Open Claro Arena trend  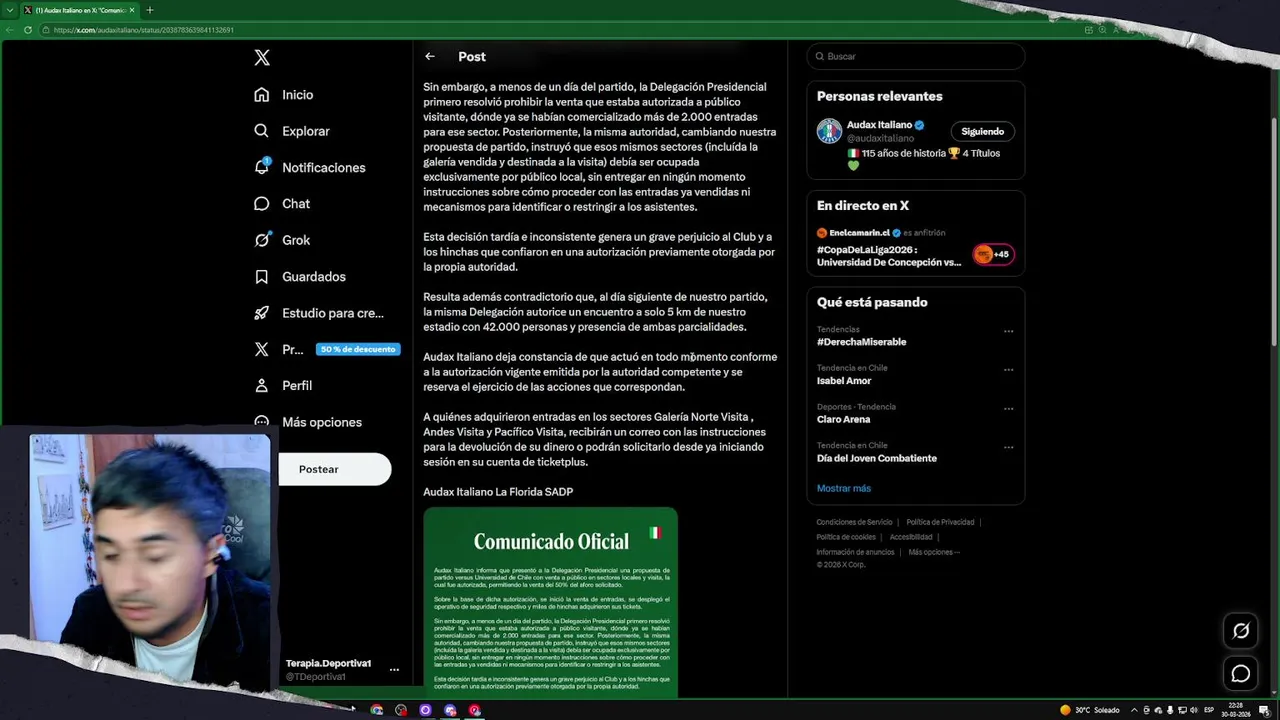843,420
